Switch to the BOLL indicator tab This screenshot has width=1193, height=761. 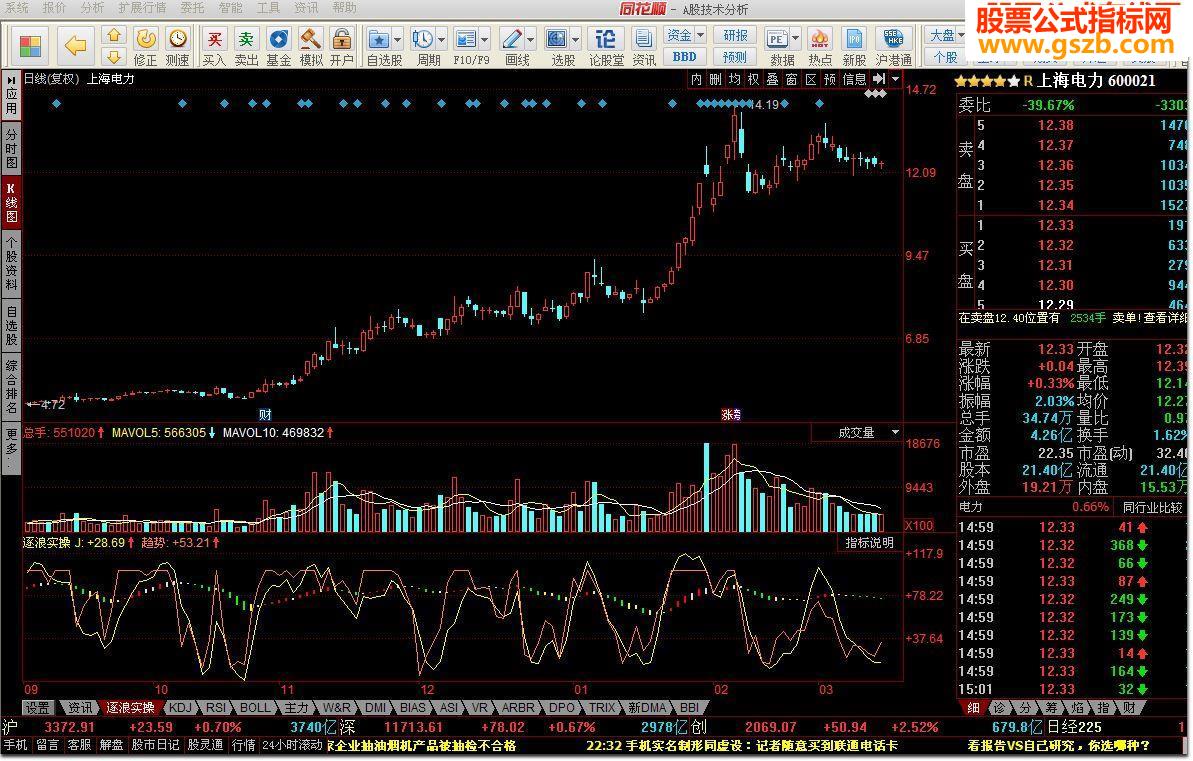point(255,708)
